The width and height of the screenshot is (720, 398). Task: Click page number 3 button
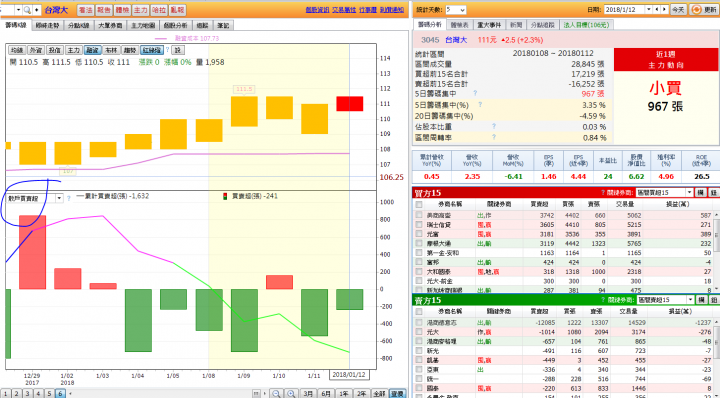coord(27,393)
